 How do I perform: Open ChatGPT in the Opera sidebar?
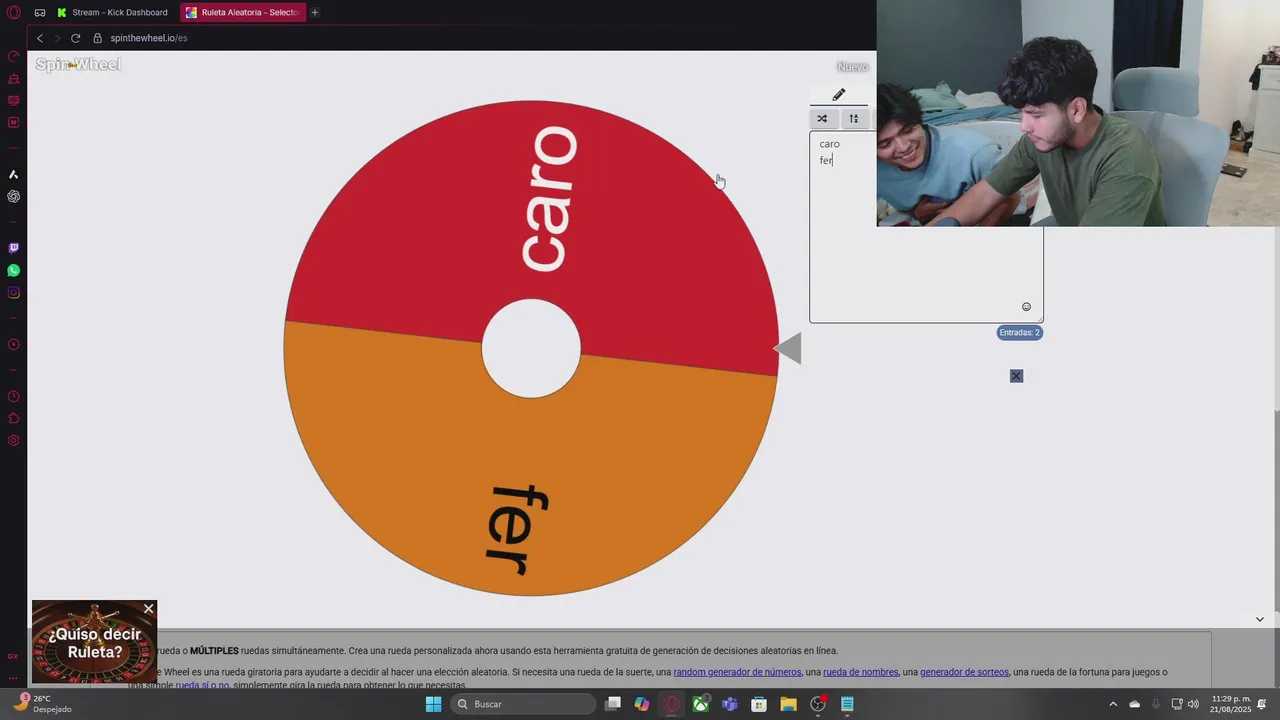pos(13,196)
